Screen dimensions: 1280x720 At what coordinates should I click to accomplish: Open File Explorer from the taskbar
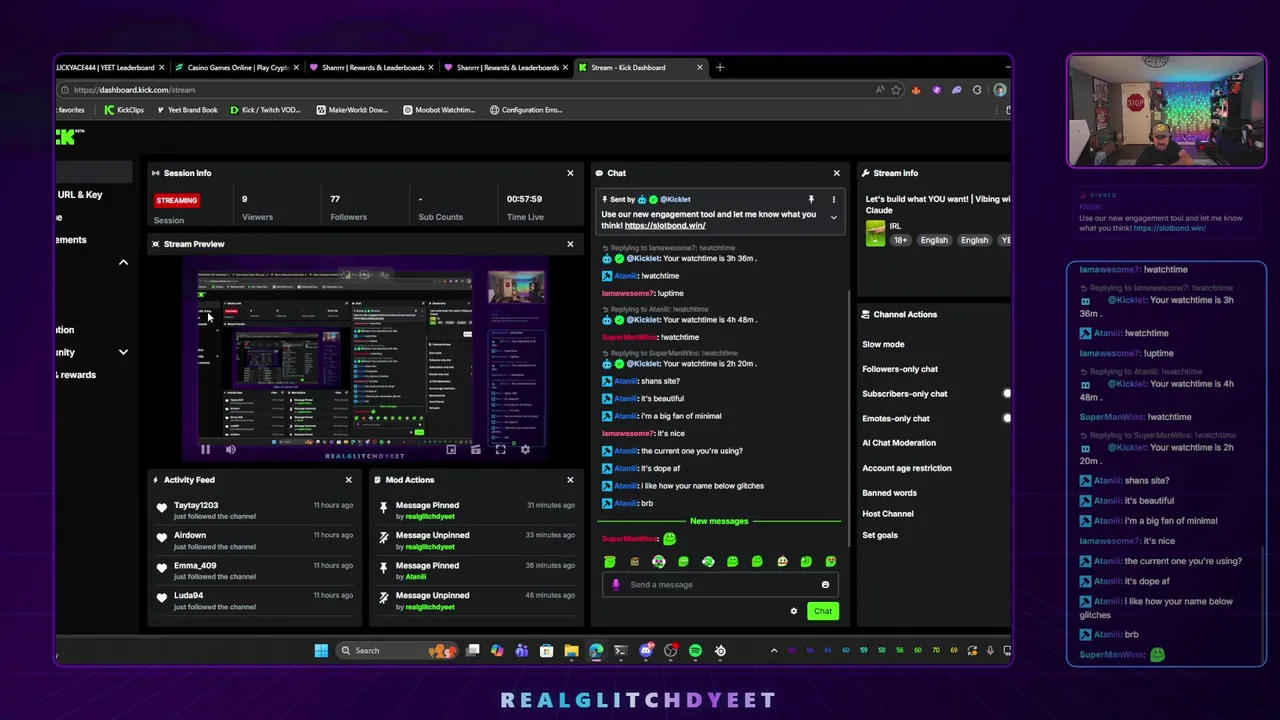tap(571, 651)
